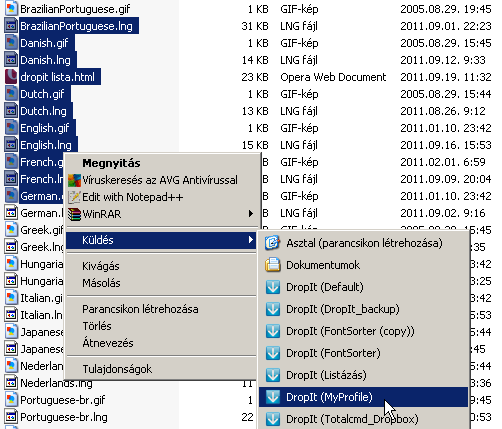
Task: Click the Nederlands.lng file icon
Action: (x=11, y=383)
